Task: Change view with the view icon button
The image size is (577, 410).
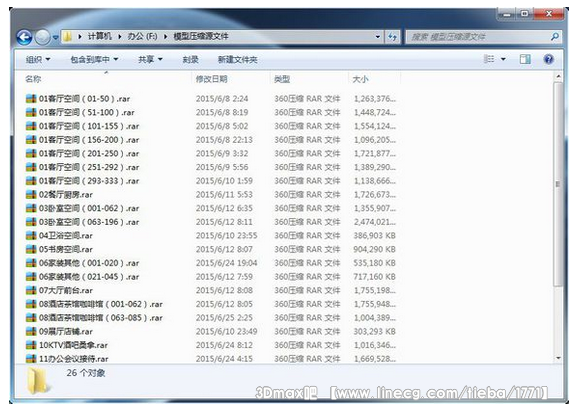Action: coord(489,59)
